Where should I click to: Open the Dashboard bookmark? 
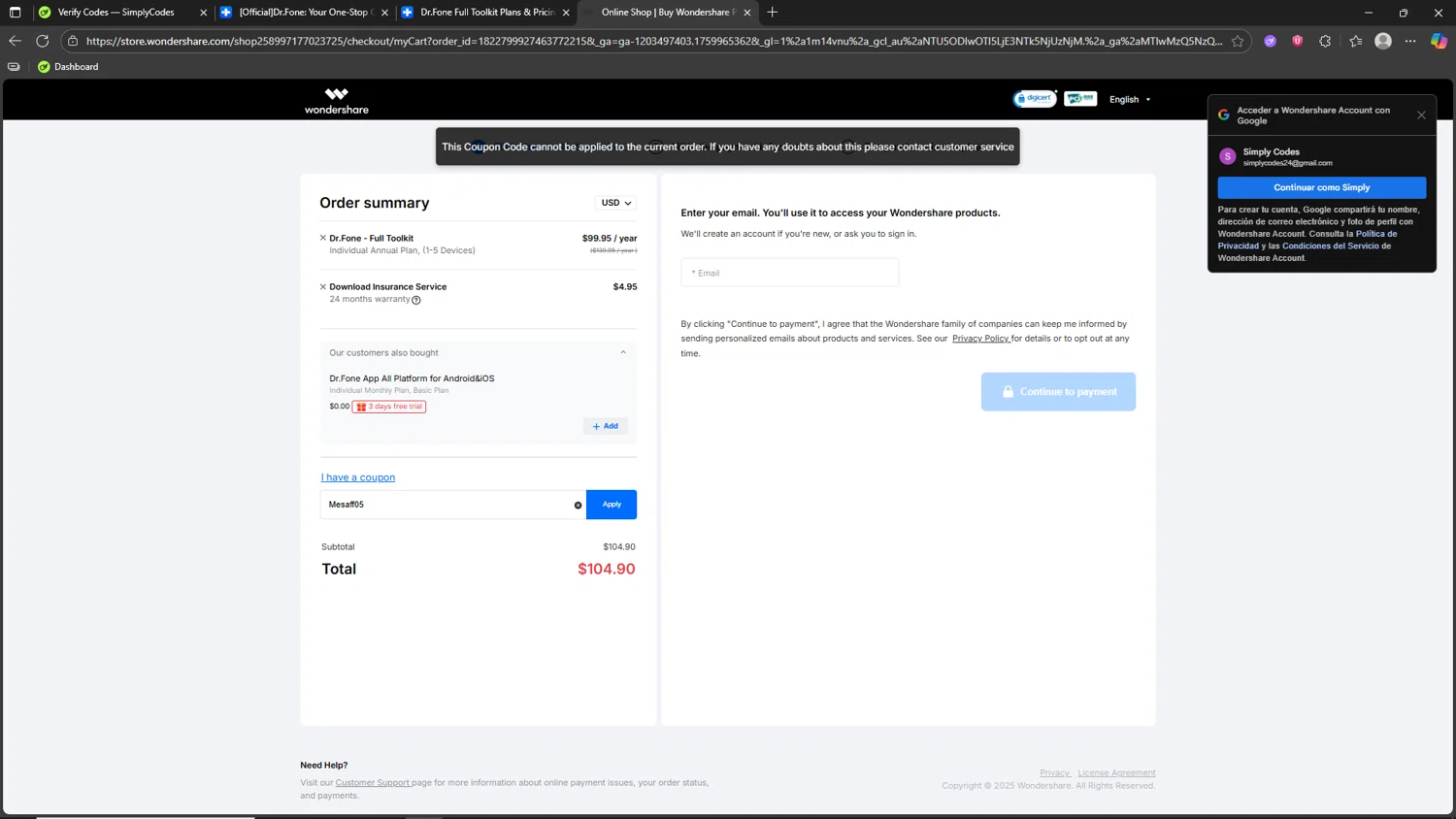pyautogui.click(x=68, y=67)
